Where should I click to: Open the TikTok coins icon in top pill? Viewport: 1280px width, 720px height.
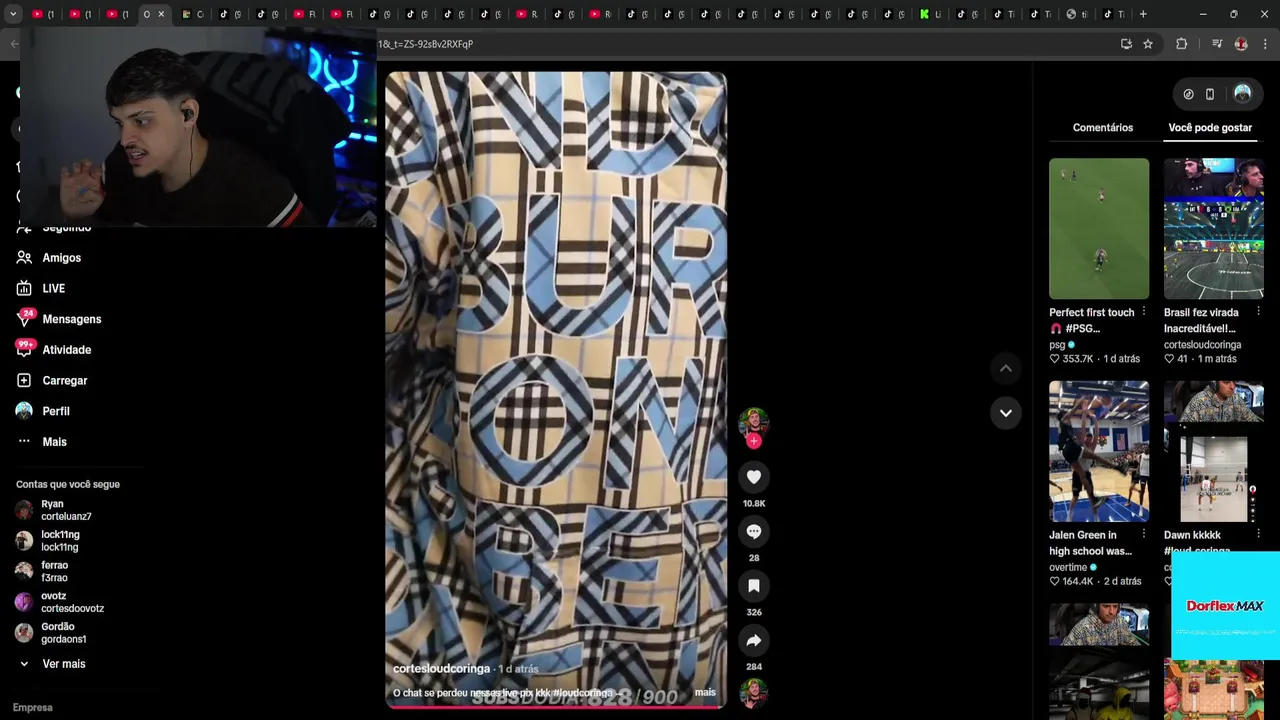1188,94
